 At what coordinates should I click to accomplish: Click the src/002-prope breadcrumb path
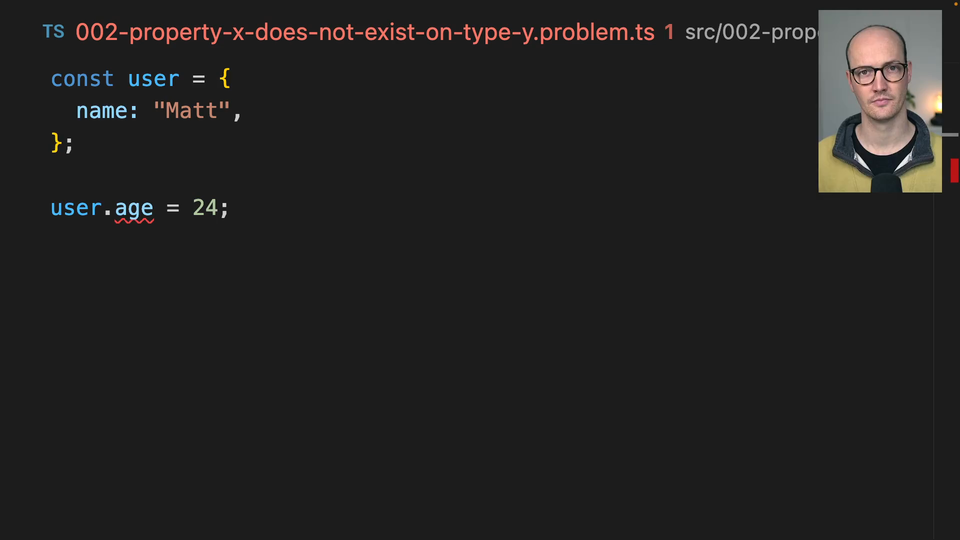coord(750,32)
